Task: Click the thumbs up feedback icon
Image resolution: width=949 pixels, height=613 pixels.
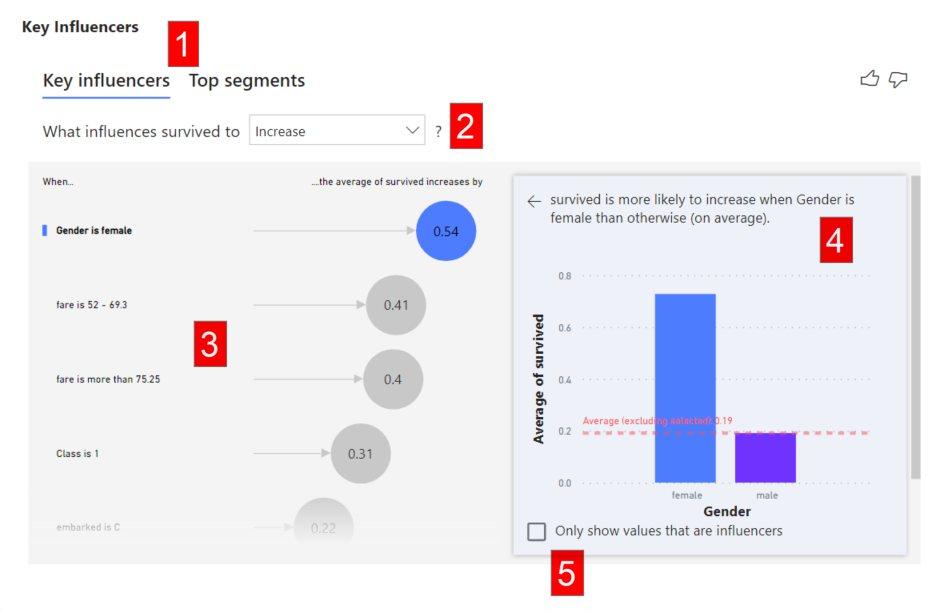Action: tap(871, 79)
